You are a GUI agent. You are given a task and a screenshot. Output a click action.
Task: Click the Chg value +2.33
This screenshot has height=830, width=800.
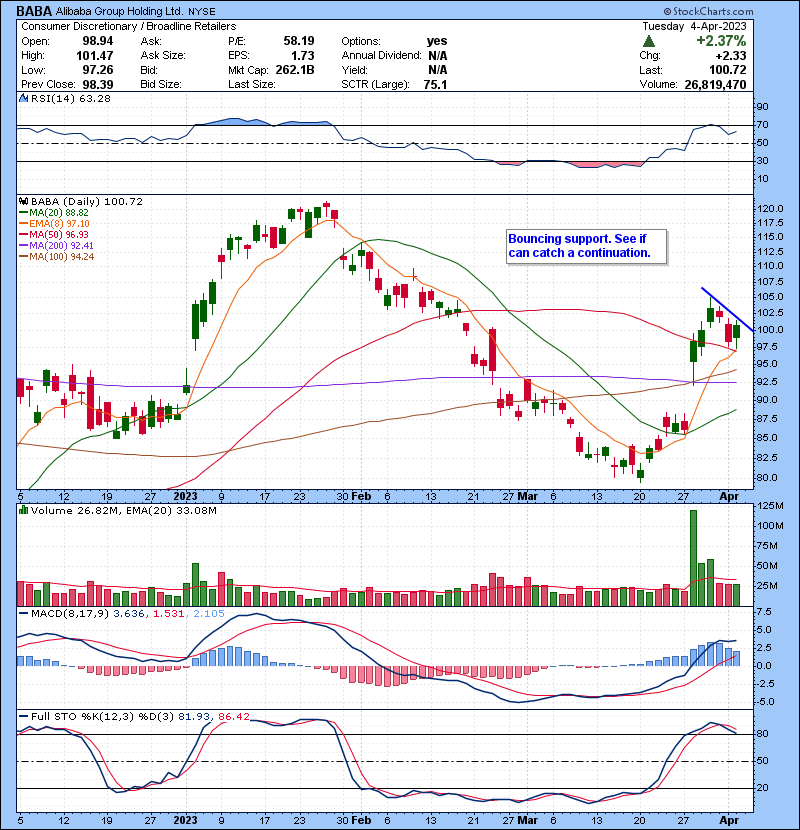tap(731, 55)
